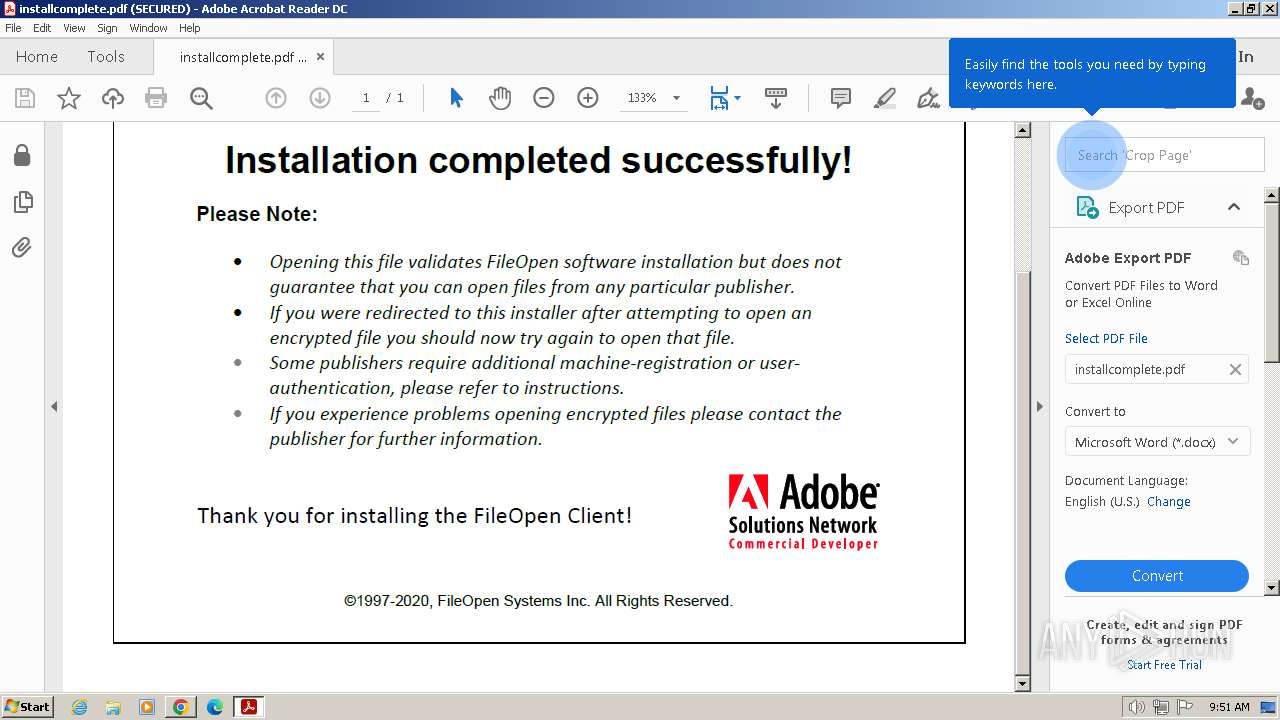The image size is (1280, 720).
Task: Open the View menu
Action: [74, 28]
